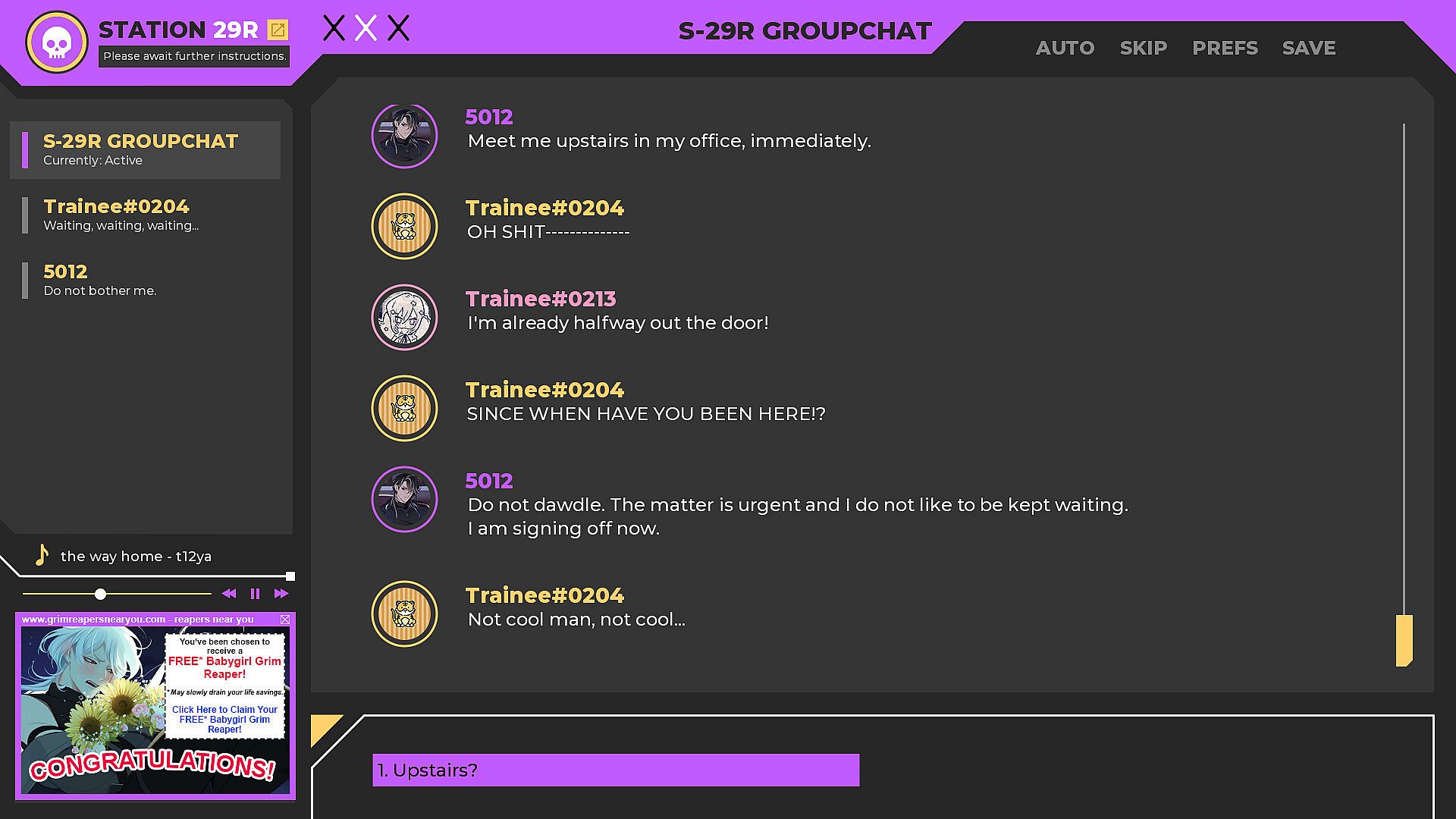The height and width of the screenshot is (819, 1456).
Task: Toggle SKIP mode
Action: [x=1143, y=48]
